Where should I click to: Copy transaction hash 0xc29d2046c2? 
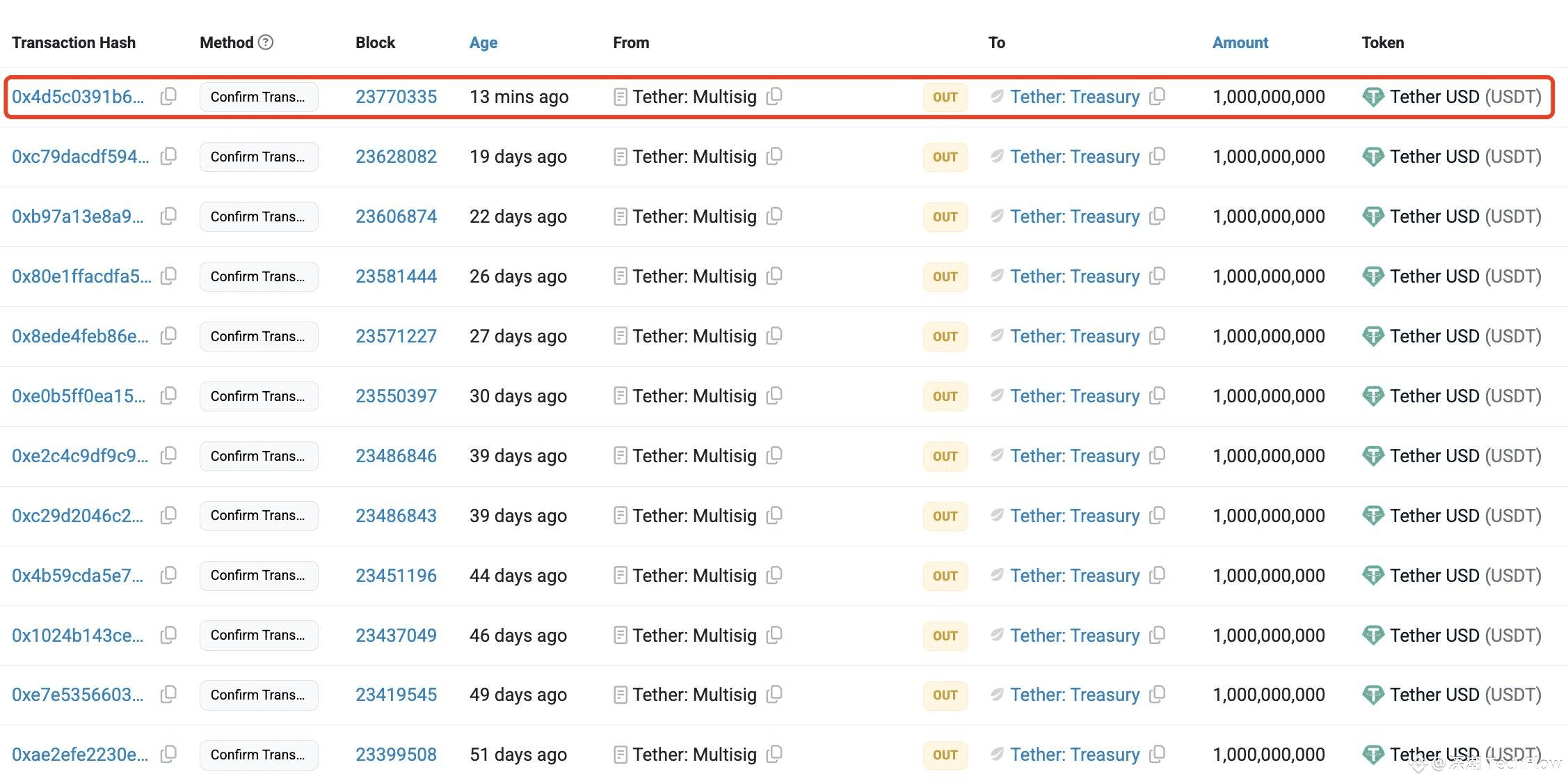pyautogui.click(x=168, y=516)
